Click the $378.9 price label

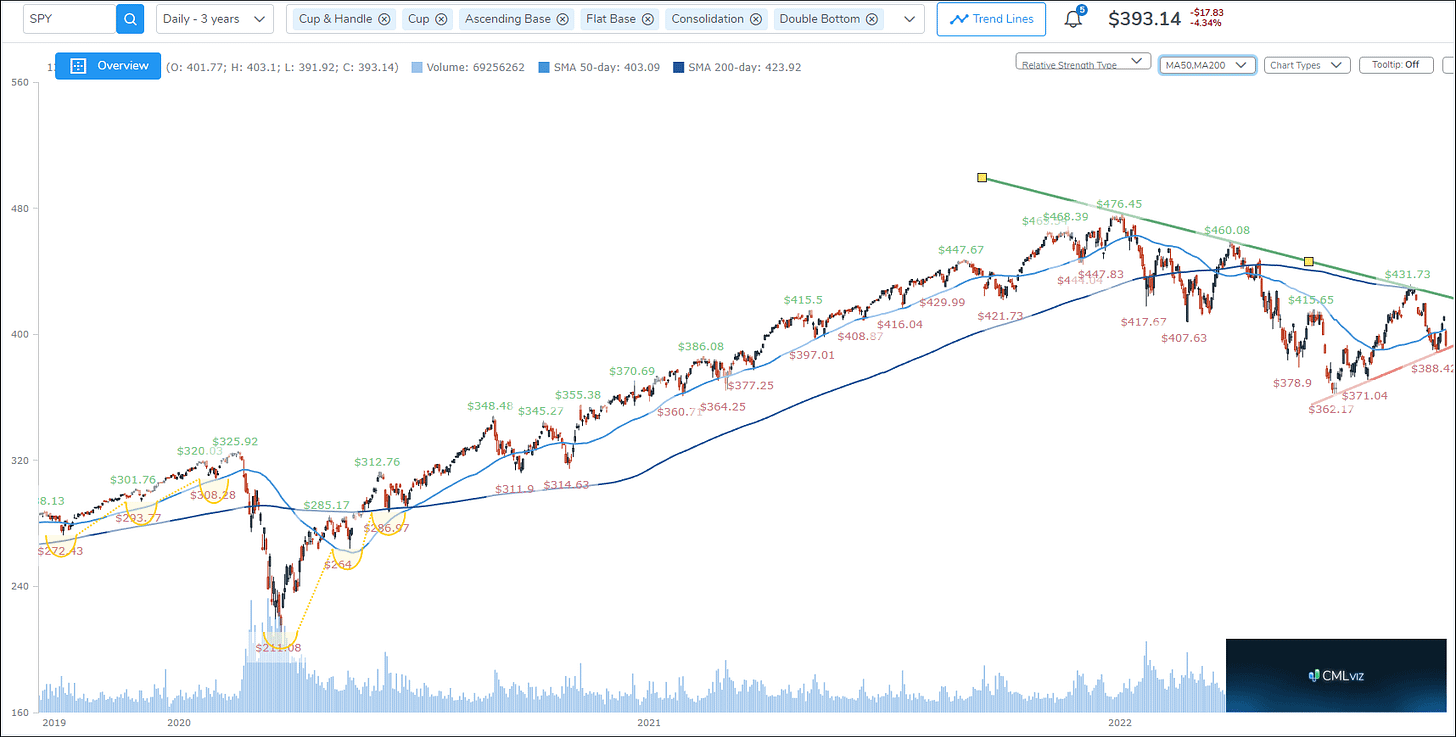tap(1293, 383)
